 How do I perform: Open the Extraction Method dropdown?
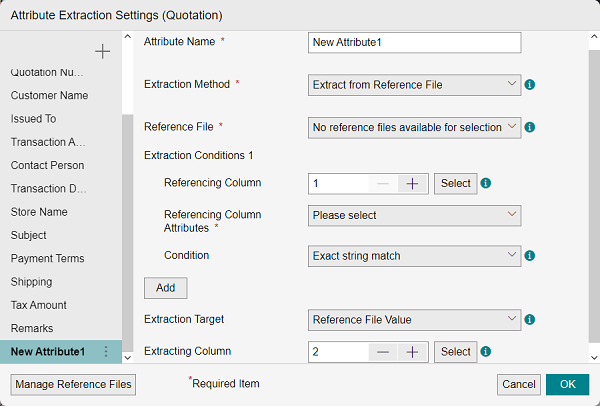[x=414, y=85]
